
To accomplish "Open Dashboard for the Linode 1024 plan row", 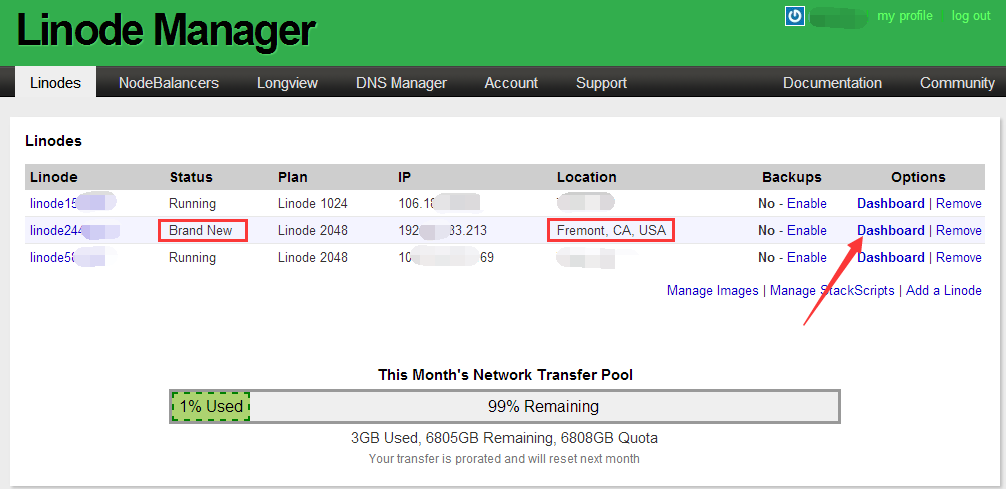I will 890,203.
